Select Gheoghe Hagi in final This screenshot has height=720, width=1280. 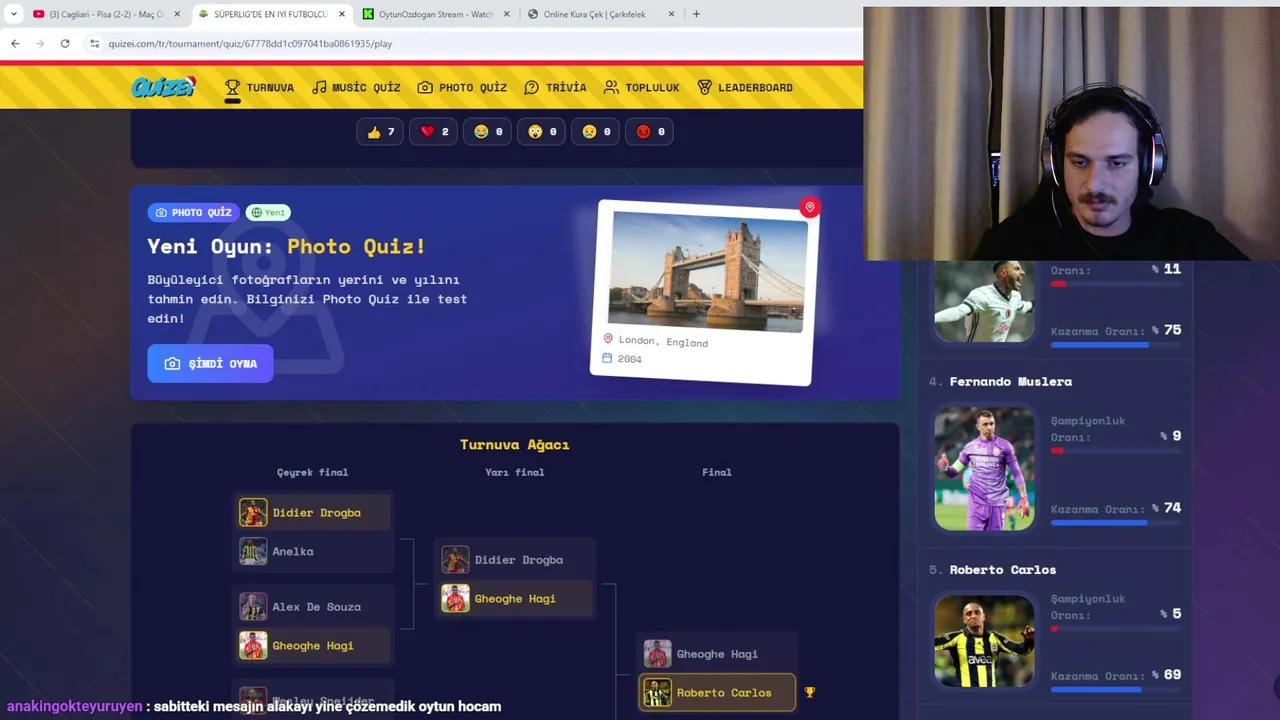(718, 653)
